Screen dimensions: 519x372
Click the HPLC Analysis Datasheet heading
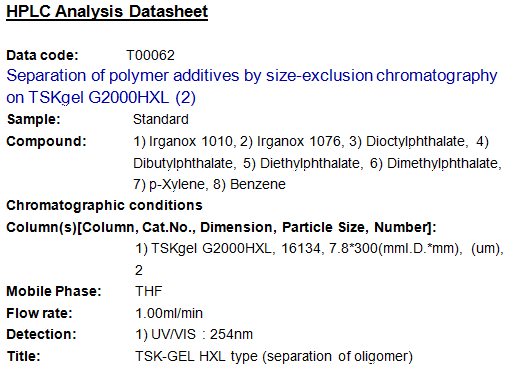click(107, 12)
